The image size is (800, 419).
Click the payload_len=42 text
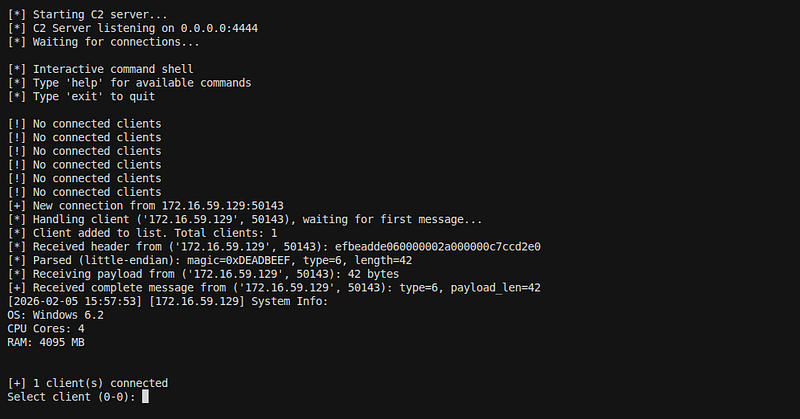(495, 288)
